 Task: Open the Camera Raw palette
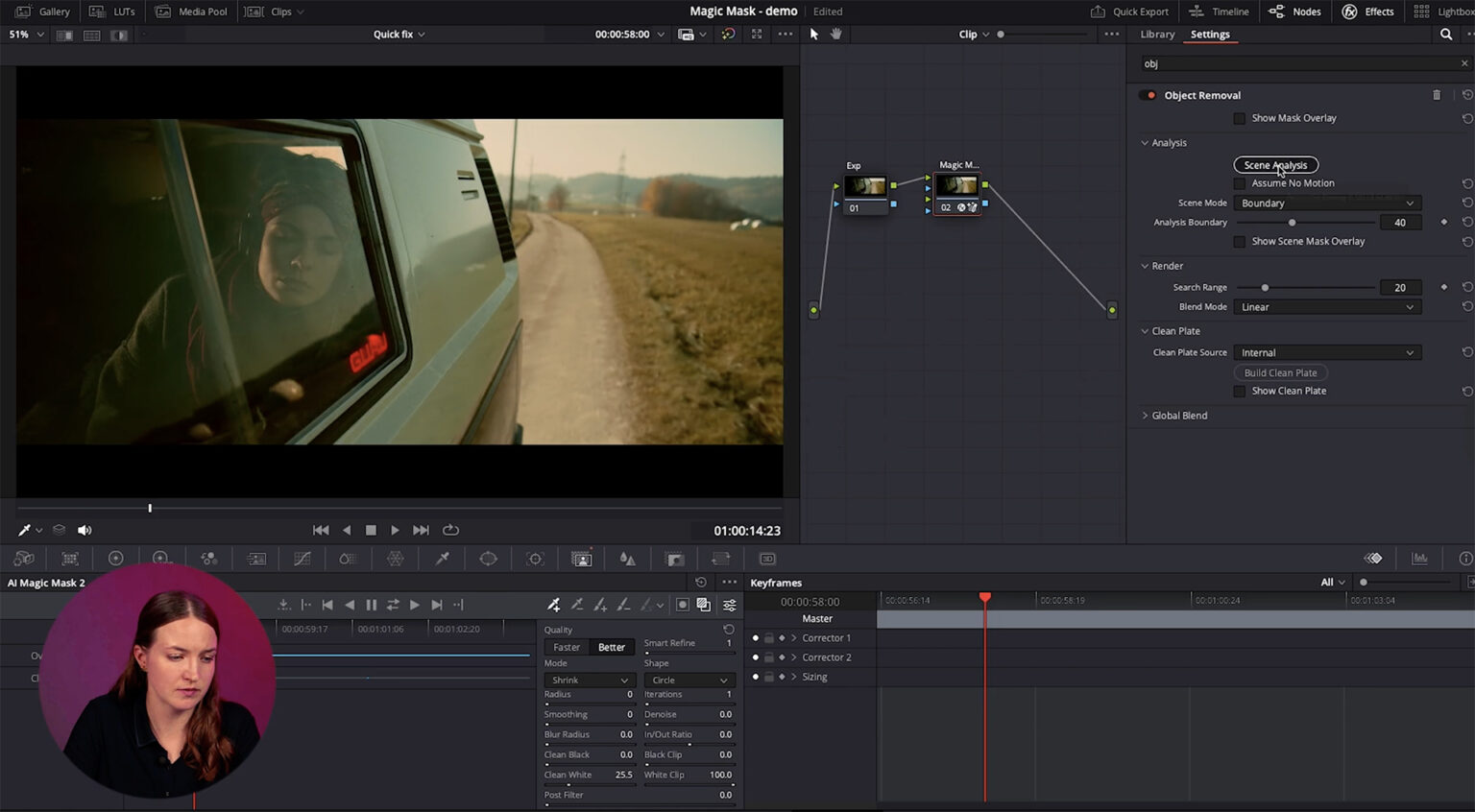24,559
